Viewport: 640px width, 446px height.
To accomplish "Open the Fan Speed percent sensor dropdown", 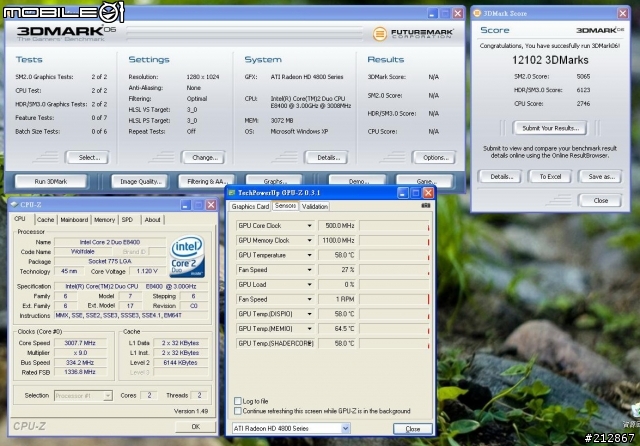I will pos(309,270).
